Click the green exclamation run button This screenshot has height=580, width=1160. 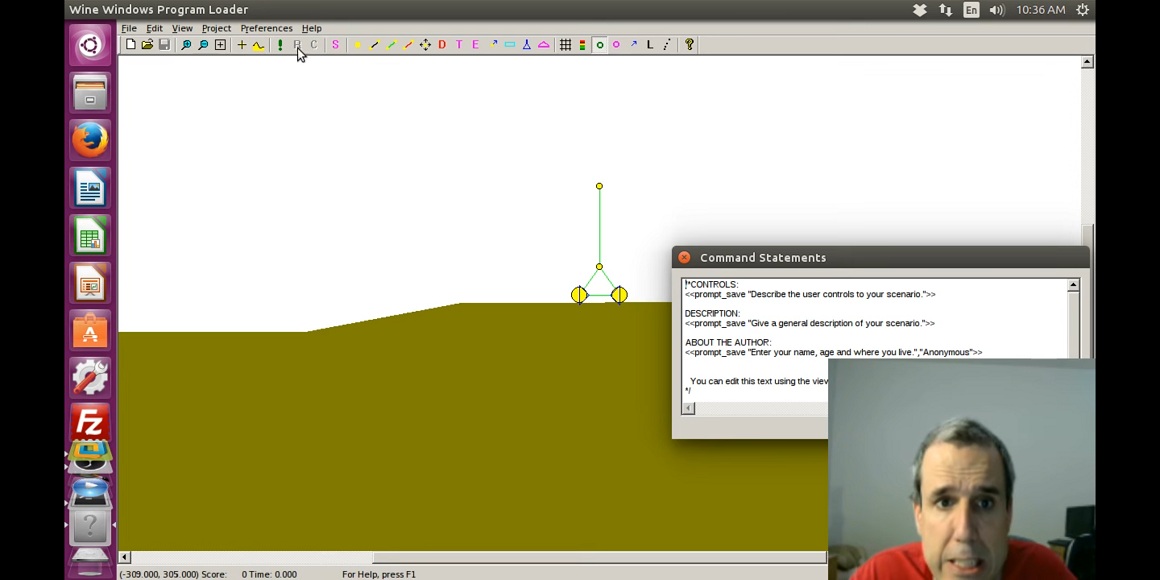click(x=280, y=45)
